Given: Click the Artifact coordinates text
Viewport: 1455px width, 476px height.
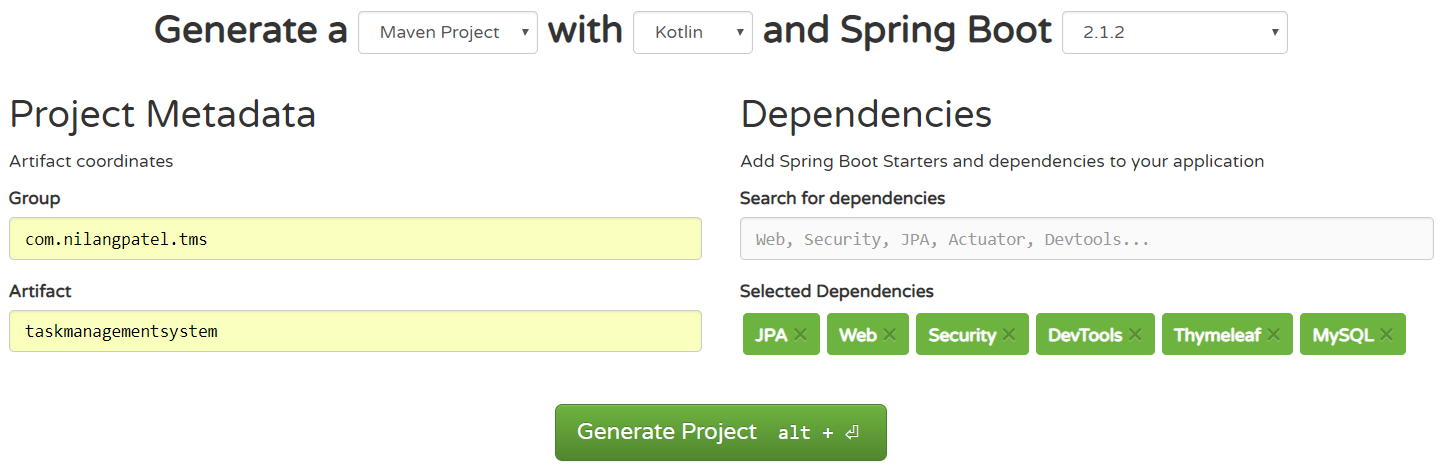Looking at the screenshot, I should click(91, 161).
